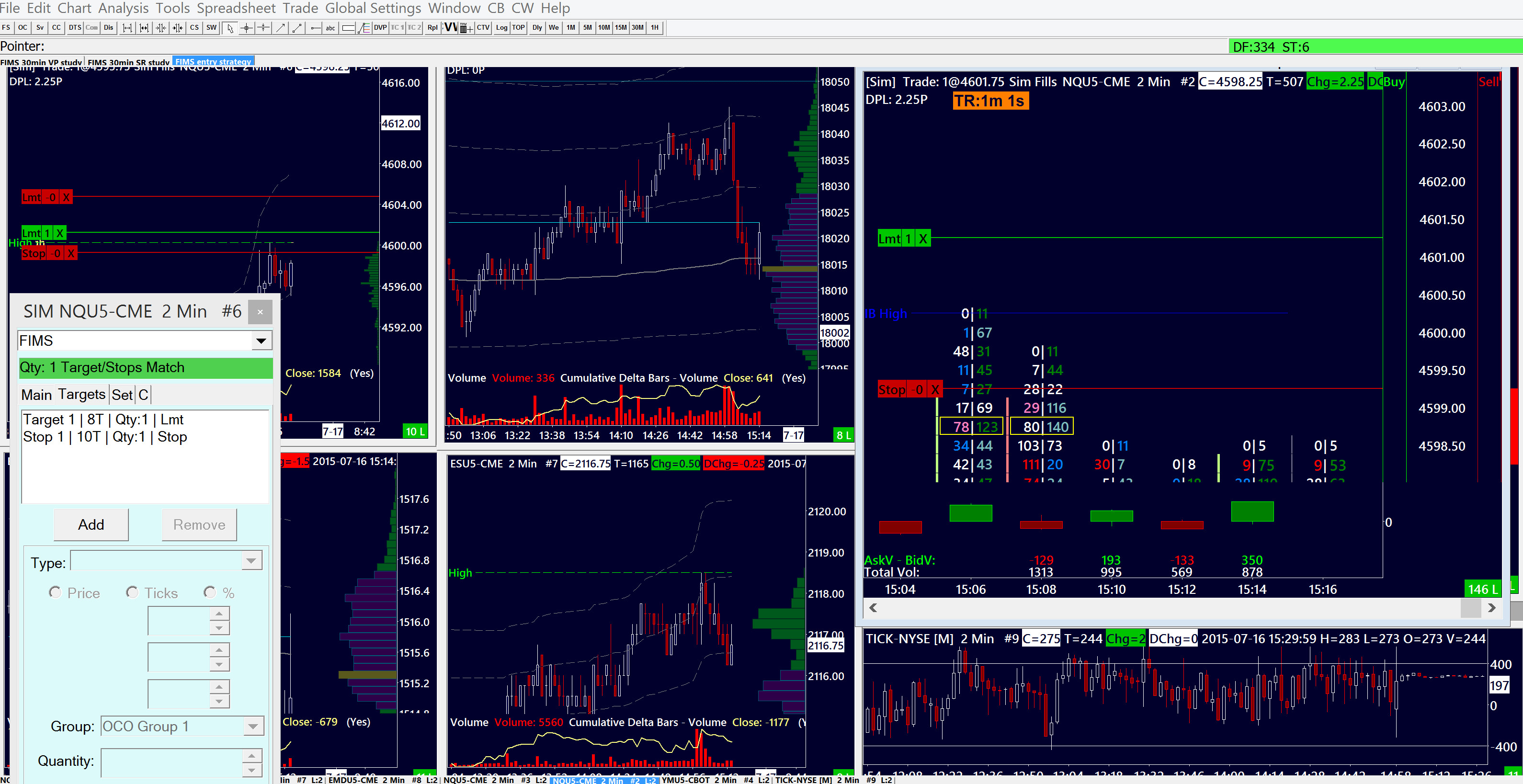Cancel the Stop order with X
The image size is (1523, 784).
pos(935,390)
